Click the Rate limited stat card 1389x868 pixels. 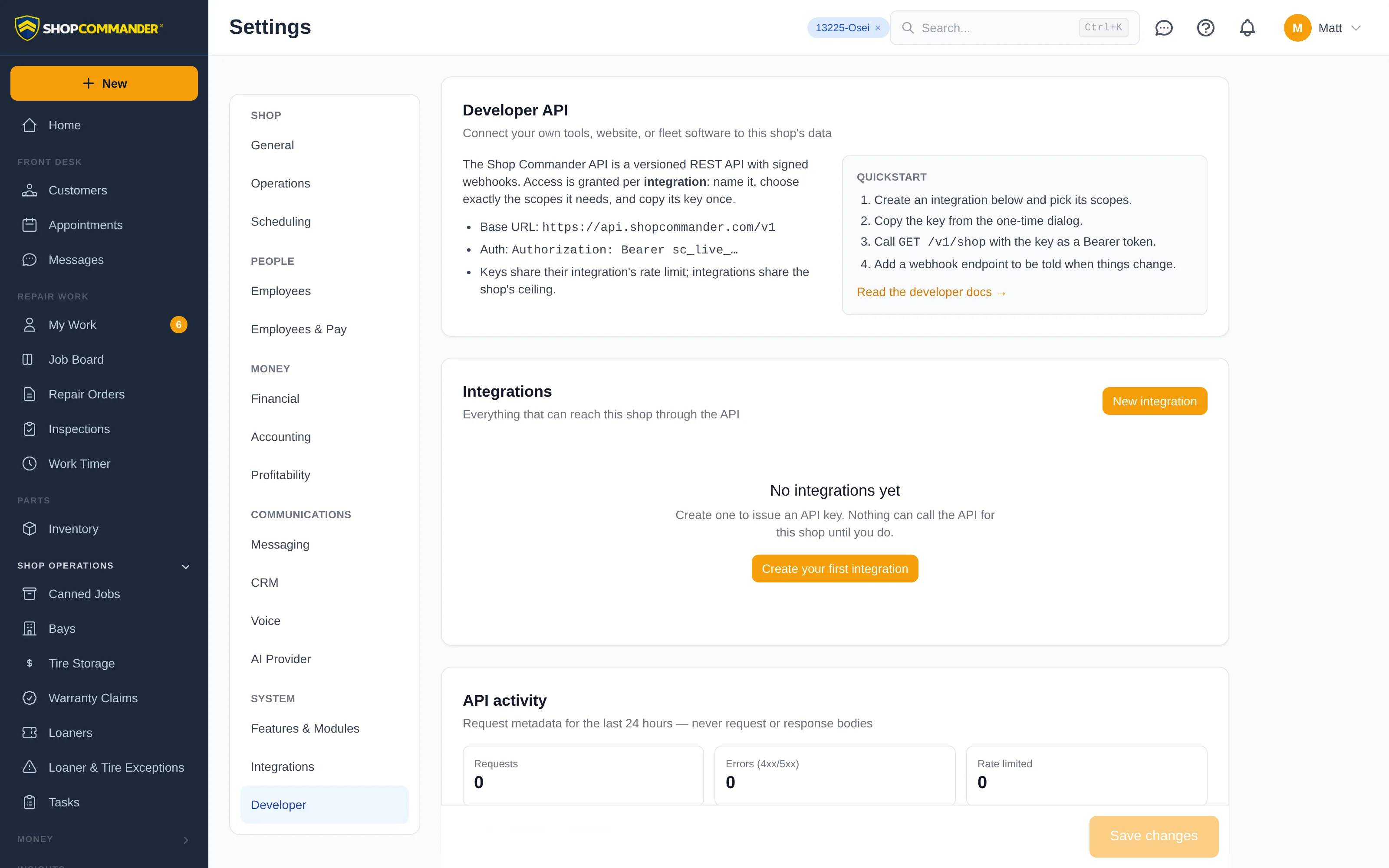[x=1086, y=776]
